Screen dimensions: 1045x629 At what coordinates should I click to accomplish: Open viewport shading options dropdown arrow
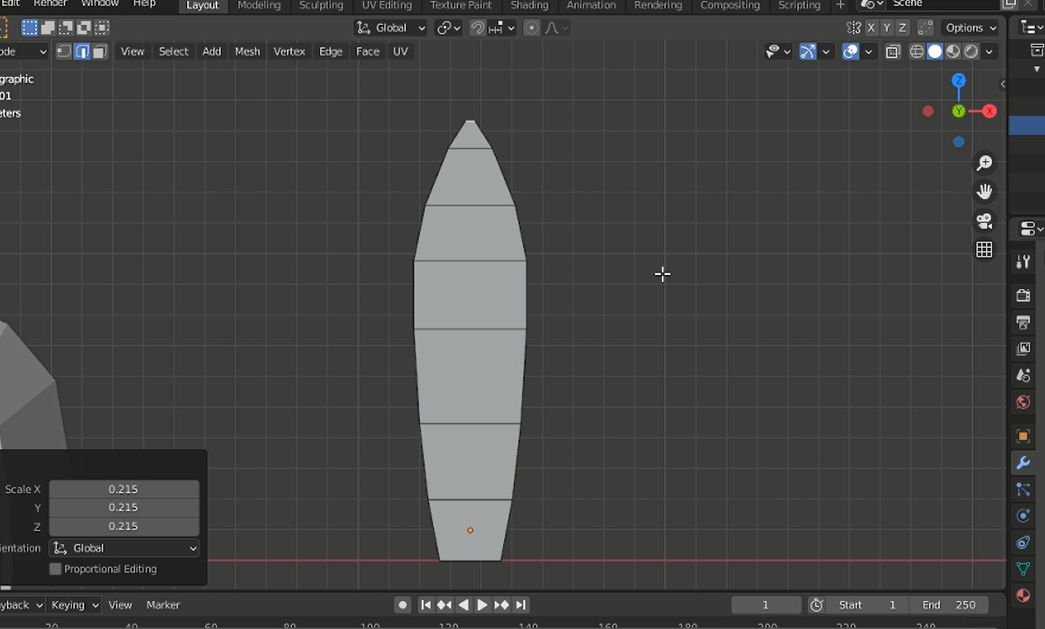(x=990, y=51)
